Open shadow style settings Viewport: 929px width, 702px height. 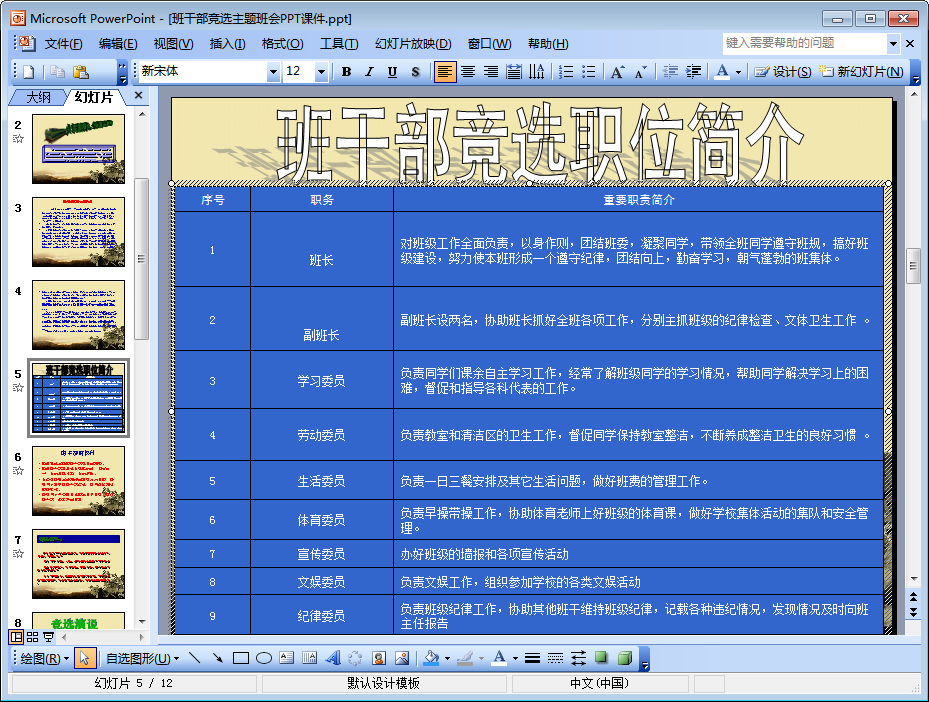point(601,658)
